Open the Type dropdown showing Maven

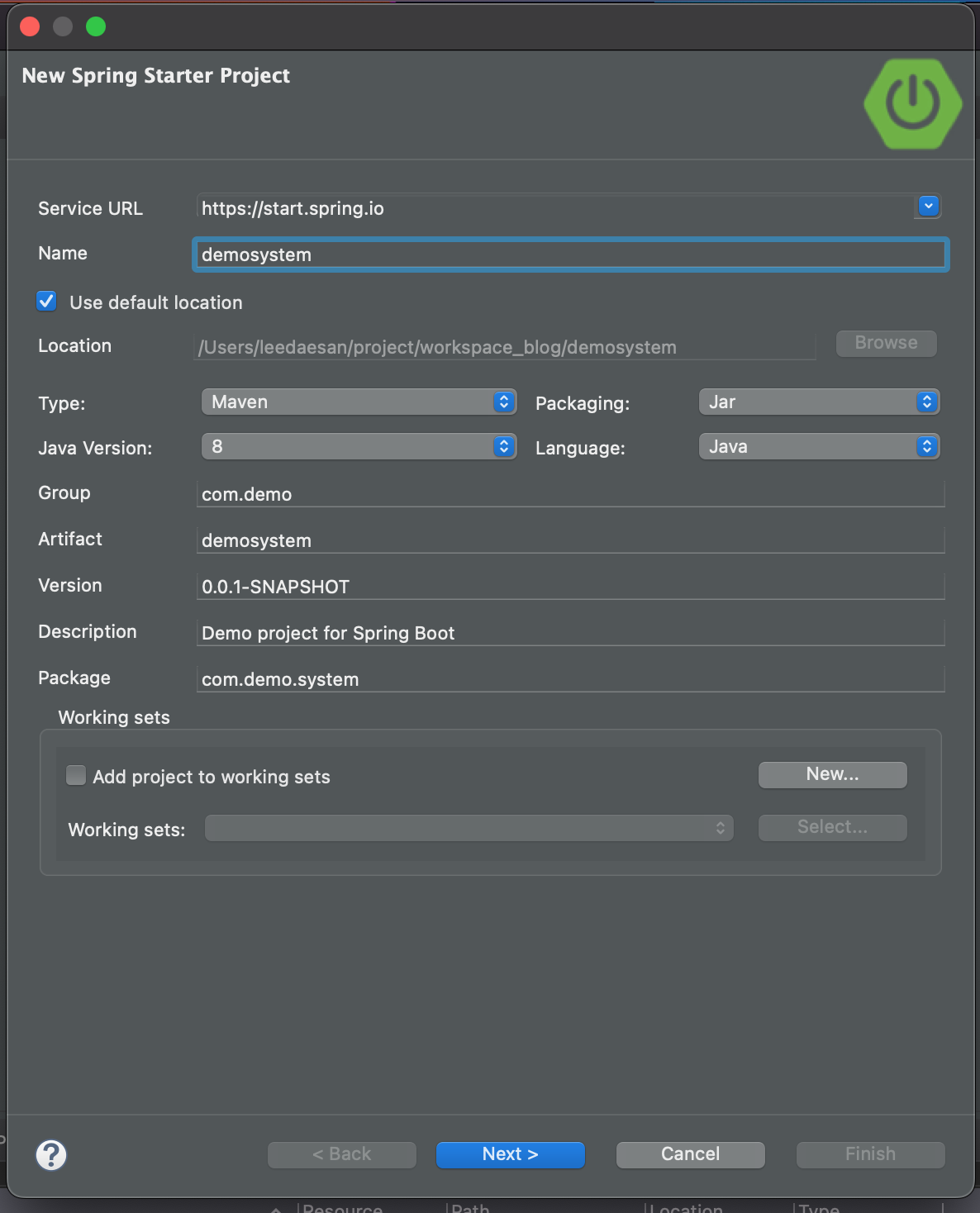(x=359, y=402)
